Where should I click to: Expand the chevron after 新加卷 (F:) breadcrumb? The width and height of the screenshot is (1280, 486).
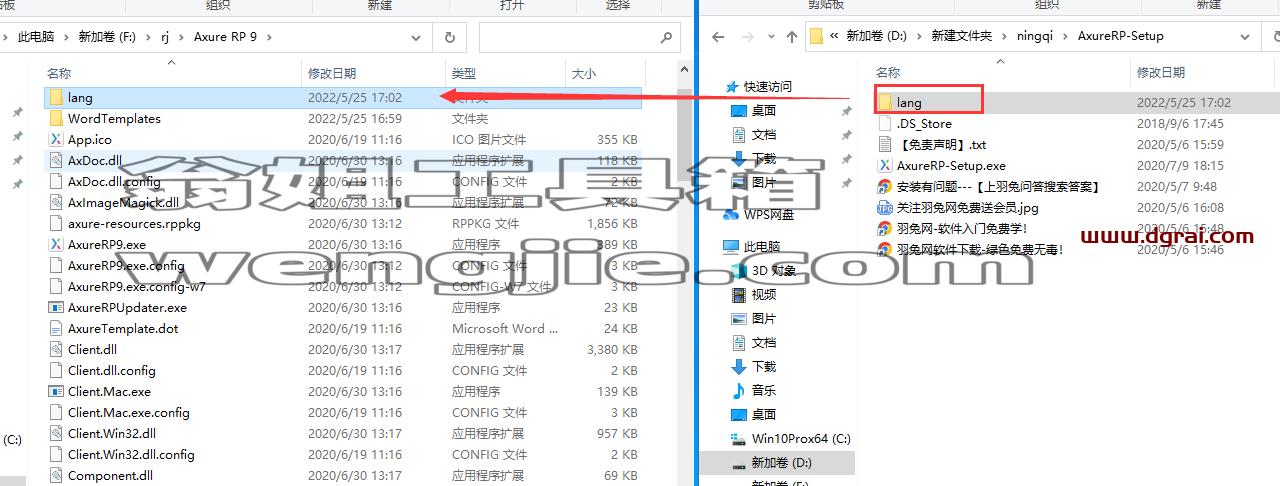point(149,37)
